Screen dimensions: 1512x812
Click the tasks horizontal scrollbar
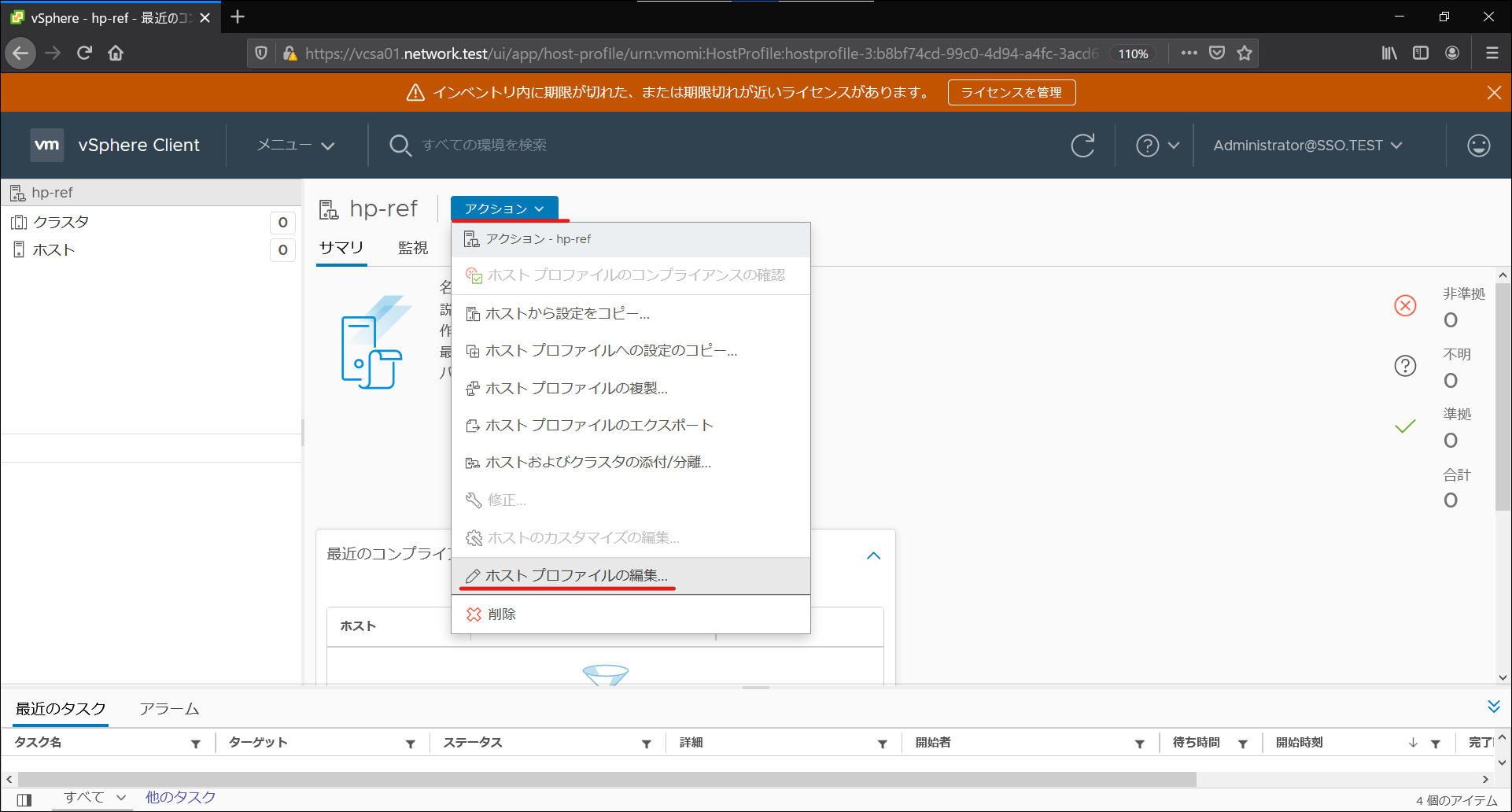[606, 779]
